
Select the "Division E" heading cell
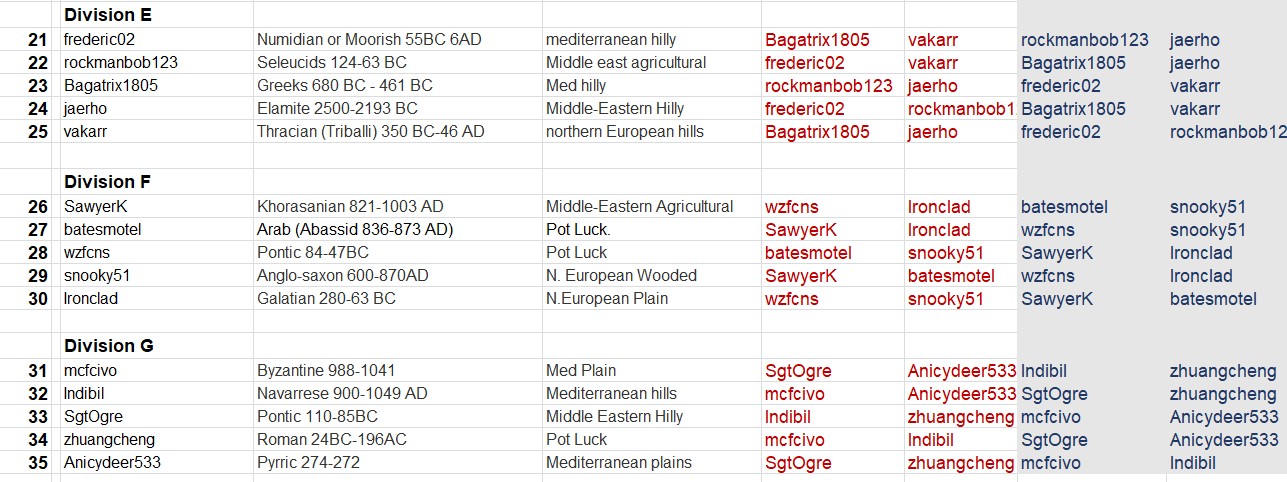pos(108,16)
